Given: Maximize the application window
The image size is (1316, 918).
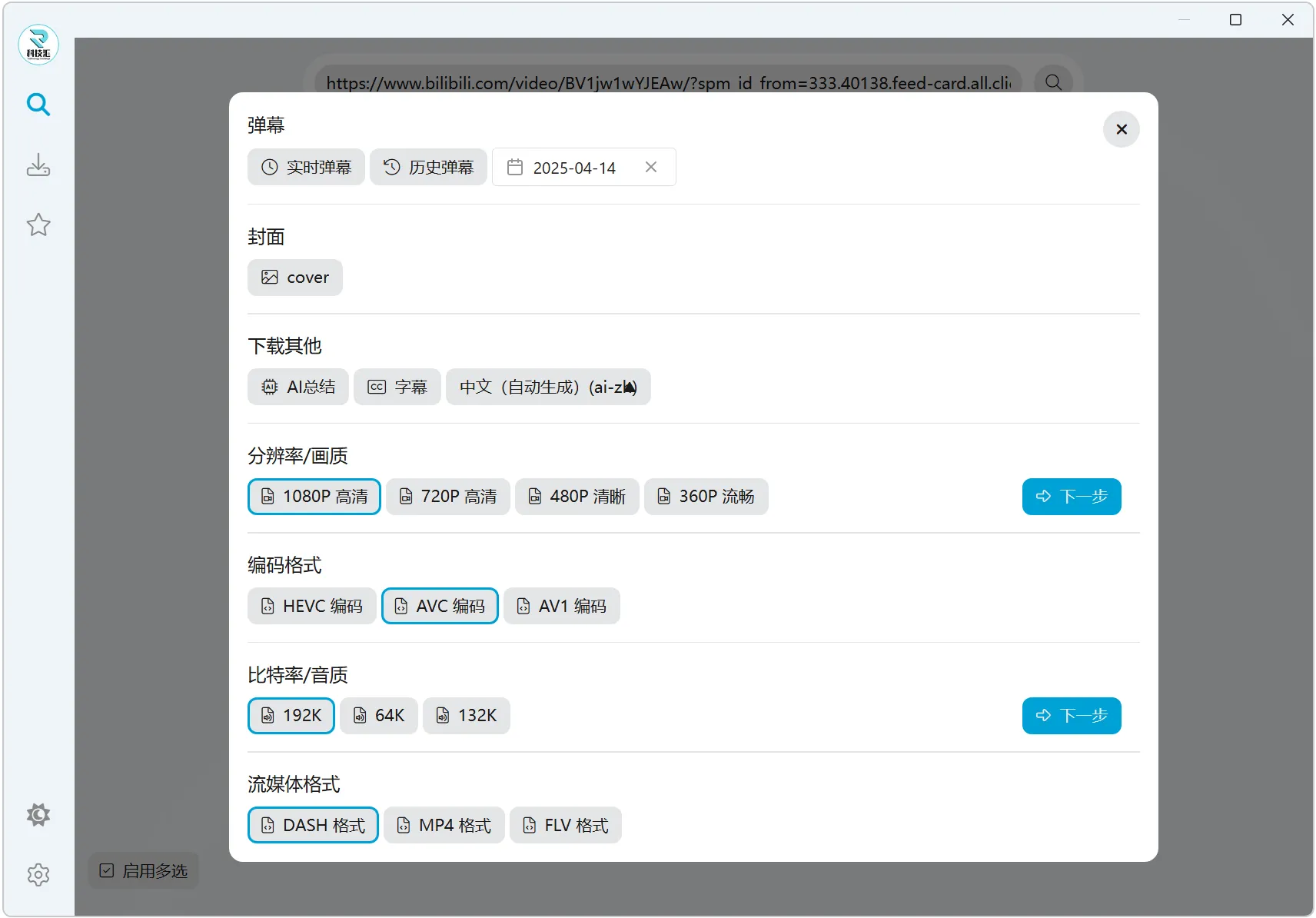Looking at the screenshot, I should pos(1235,19).
